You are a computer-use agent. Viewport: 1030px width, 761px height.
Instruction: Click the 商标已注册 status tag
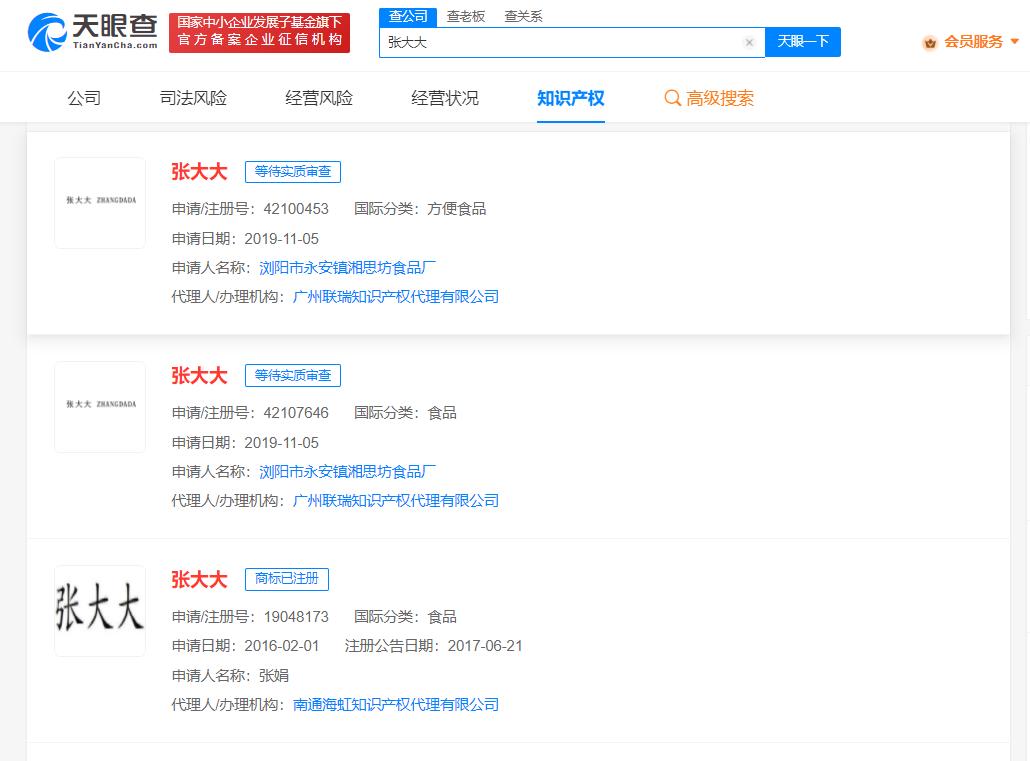pyautogui.click(x=287, y=579)
